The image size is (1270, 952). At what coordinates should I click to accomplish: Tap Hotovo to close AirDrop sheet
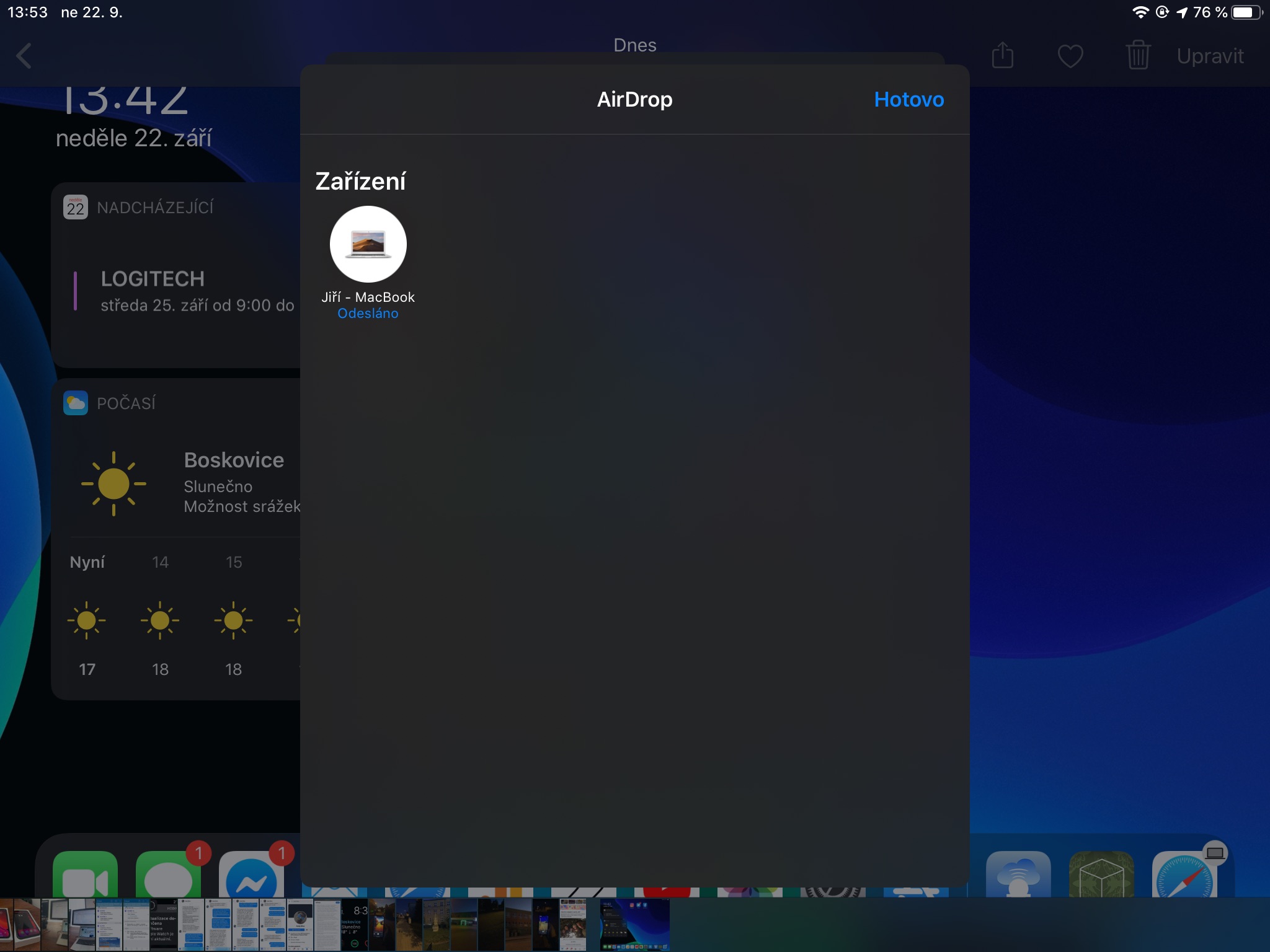(x=908, y=100)
